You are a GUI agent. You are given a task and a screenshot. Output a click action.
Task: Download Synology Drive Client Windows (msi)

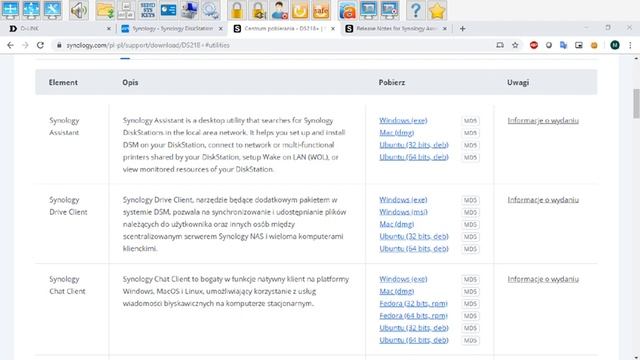pyautogui.click(x=403, y=212)
